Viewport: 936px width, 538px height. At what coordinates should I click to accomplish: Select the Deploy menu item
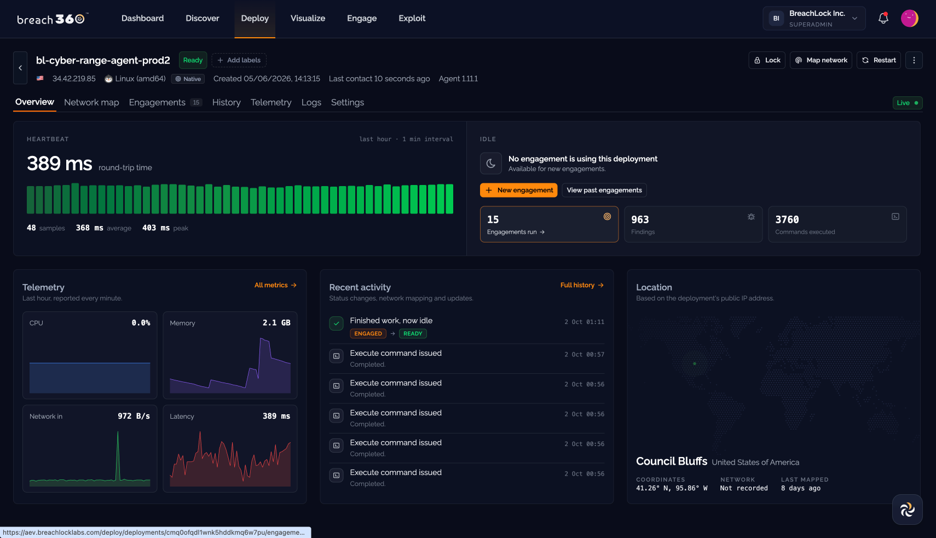pyautogui.click(x=255, y=19)
